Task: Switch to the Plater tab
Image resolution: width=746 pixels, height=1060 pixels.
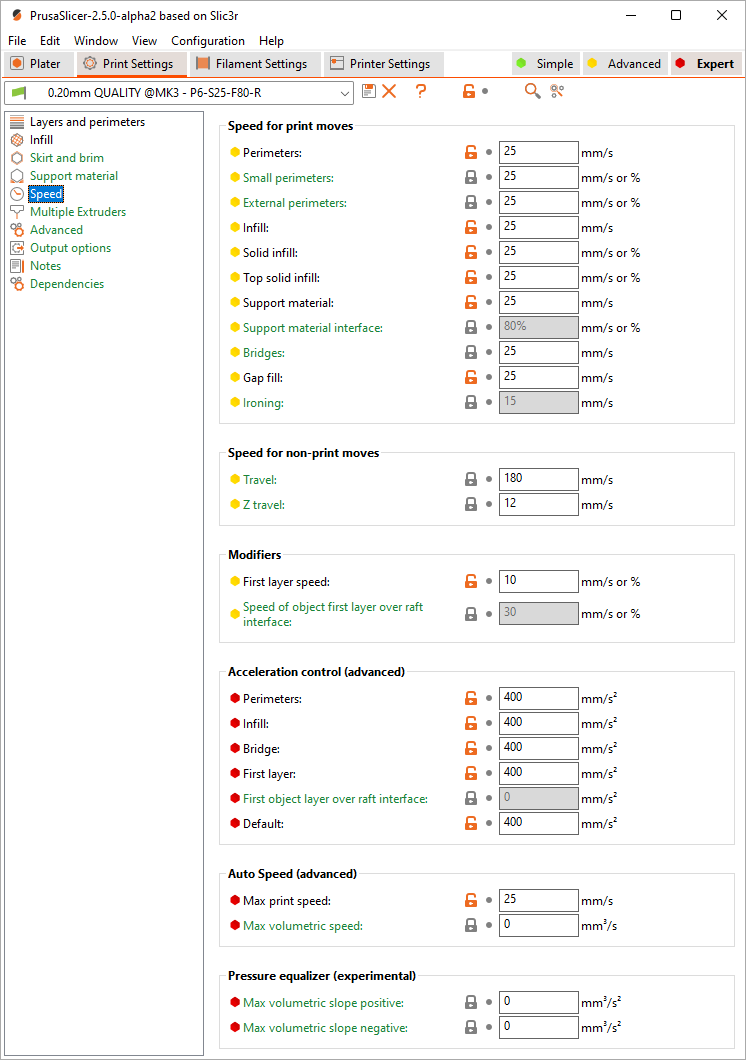Action: pyautogui.click(x=37, y=64)
